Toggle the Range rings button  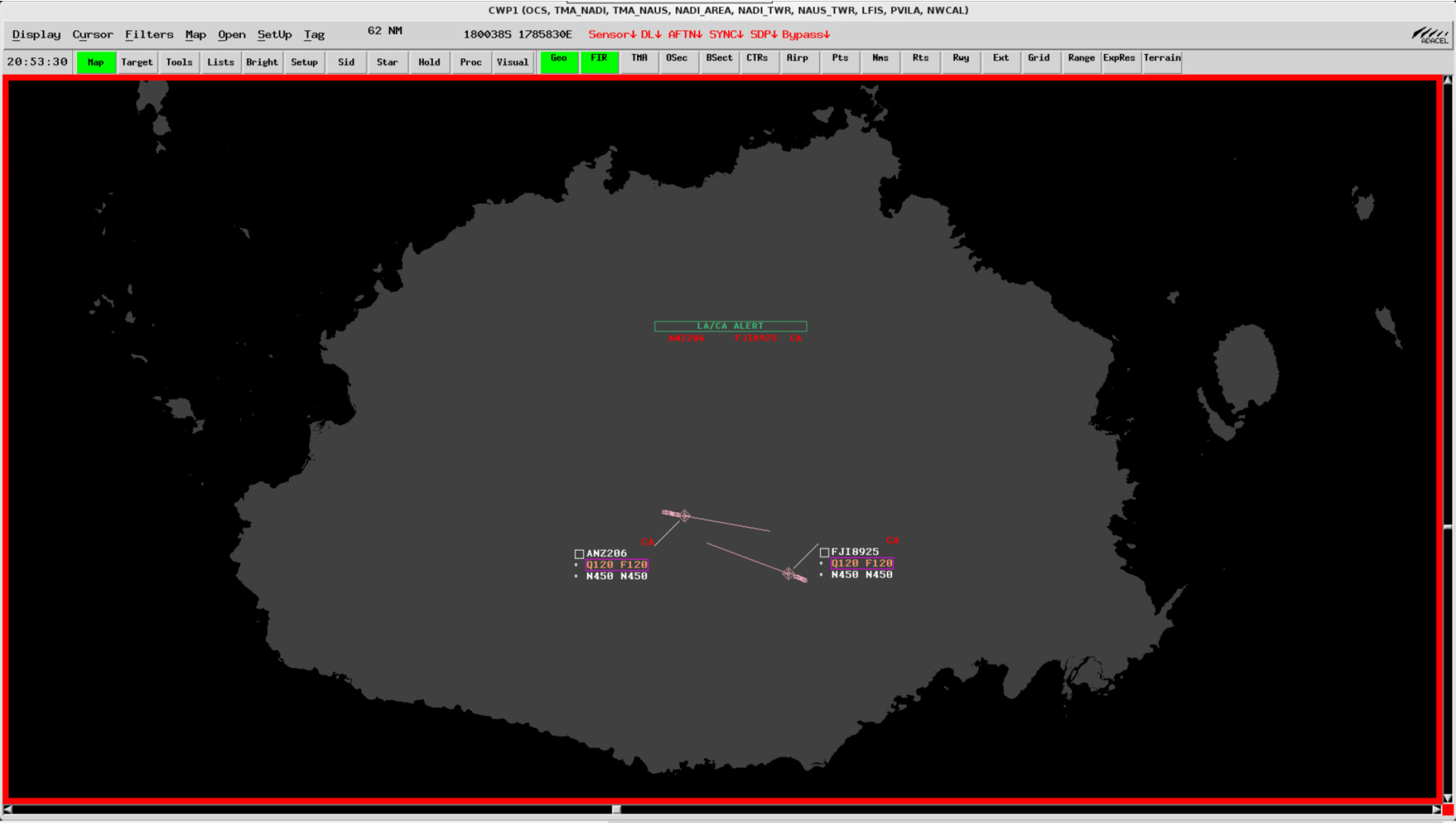[x=1081, y=62]
